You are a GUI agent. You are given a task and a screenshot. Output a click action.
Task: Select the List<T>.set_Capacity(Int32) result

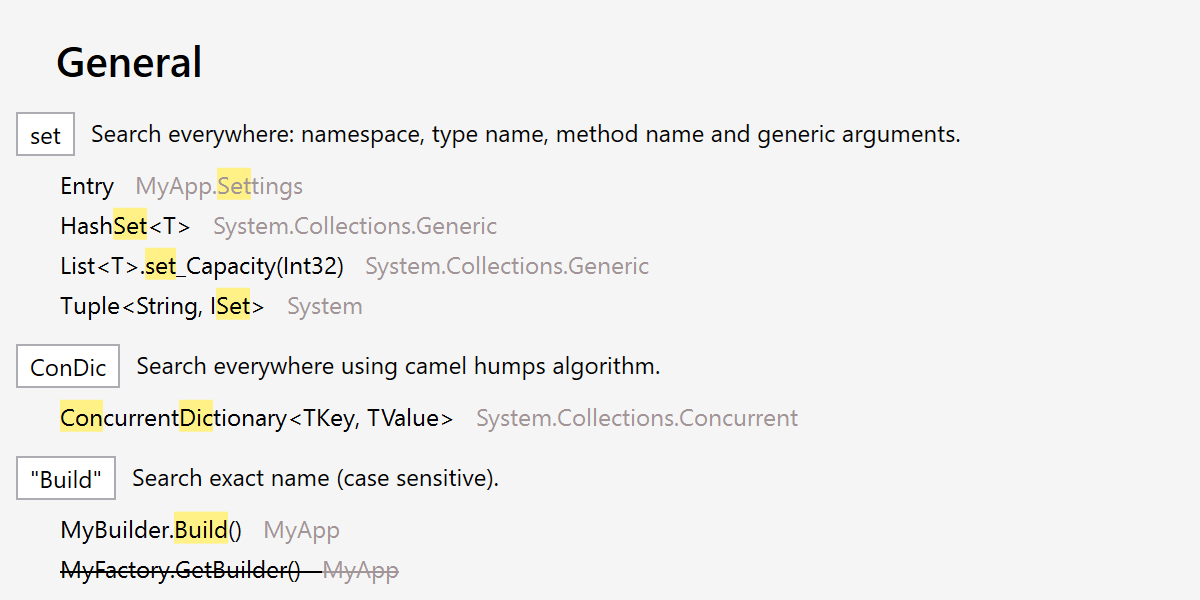click(202, 266)
